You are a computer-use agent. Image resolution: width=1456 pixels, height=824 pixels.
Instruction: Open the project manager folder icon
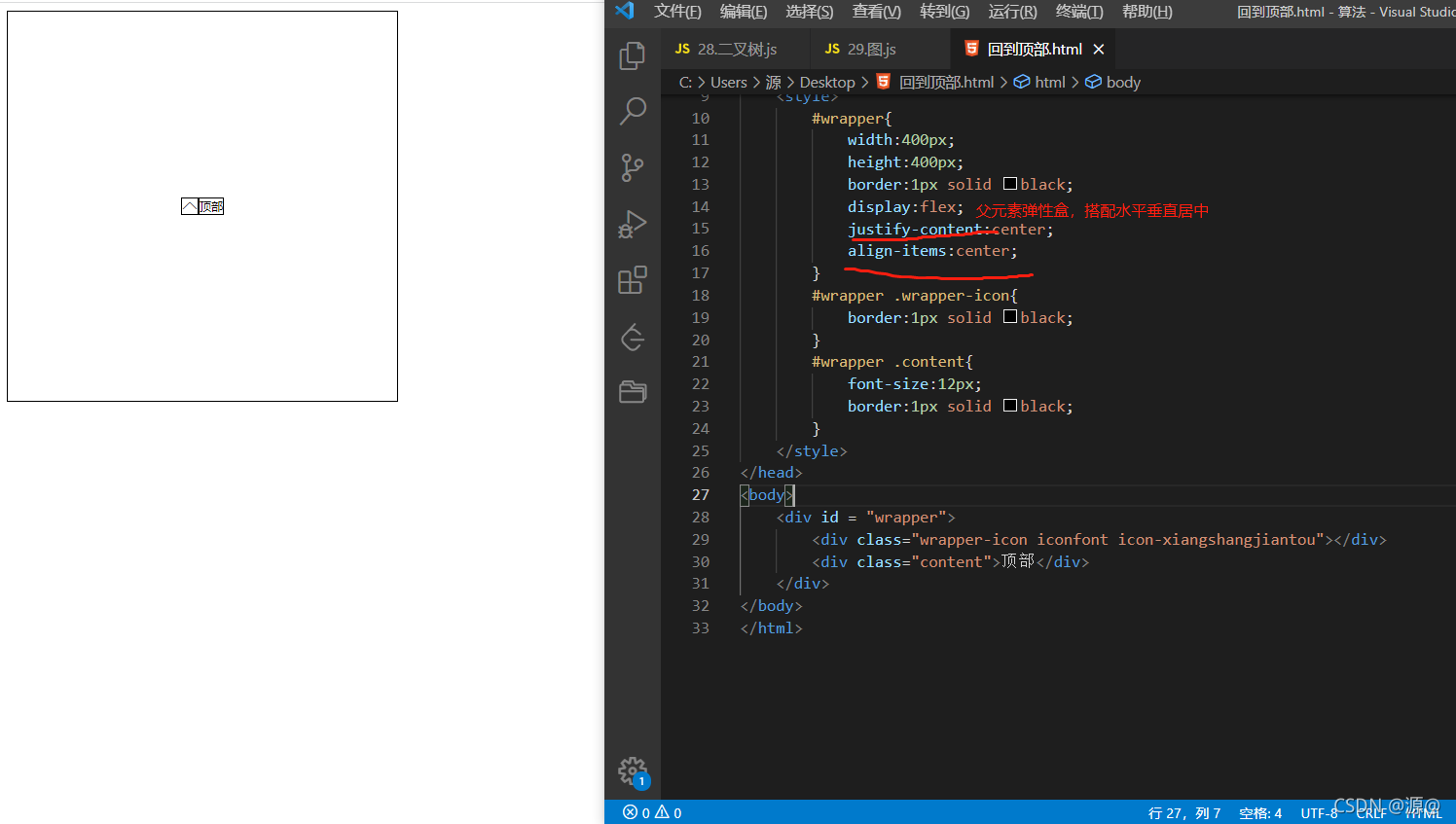pos(633,392)
